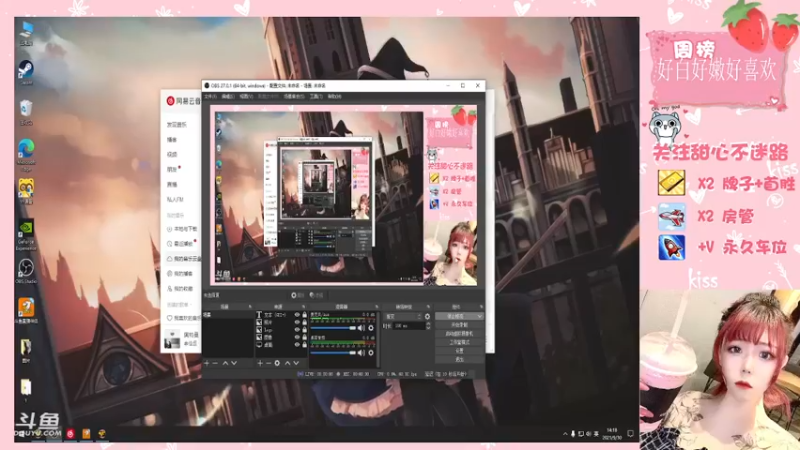Toggle eye visibility of the Logo source

click(x=297, y=330)
